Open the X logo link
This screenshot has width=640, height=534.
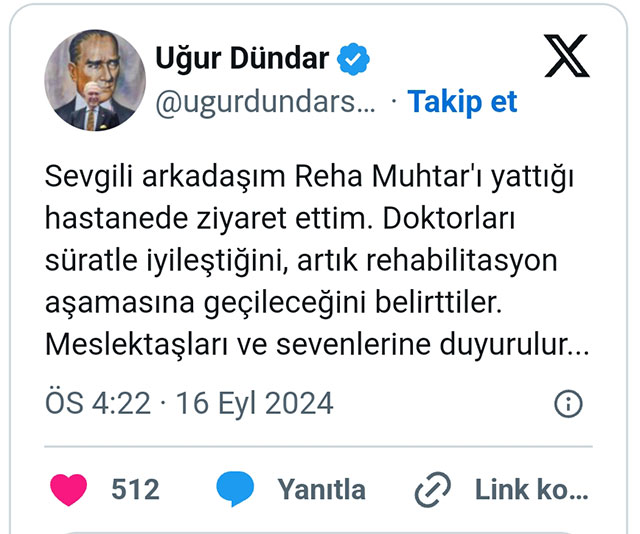(567, 56)
